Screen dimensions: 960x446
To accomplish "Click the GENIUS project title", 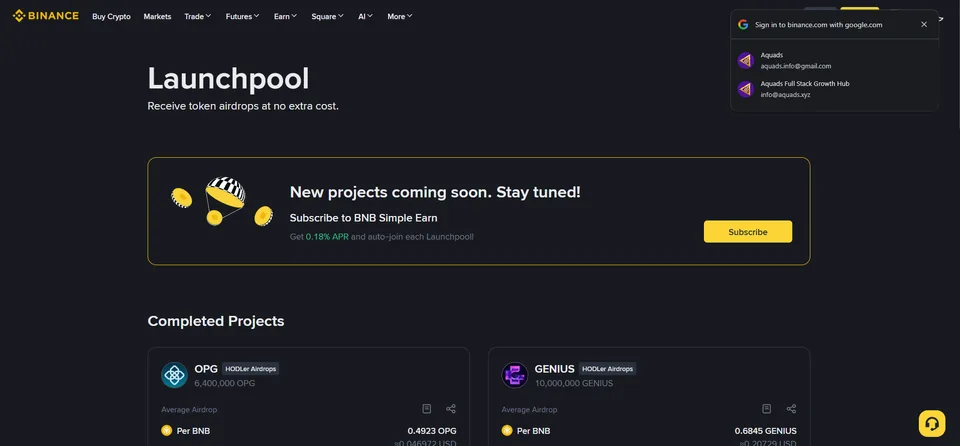I will [555, 369].
